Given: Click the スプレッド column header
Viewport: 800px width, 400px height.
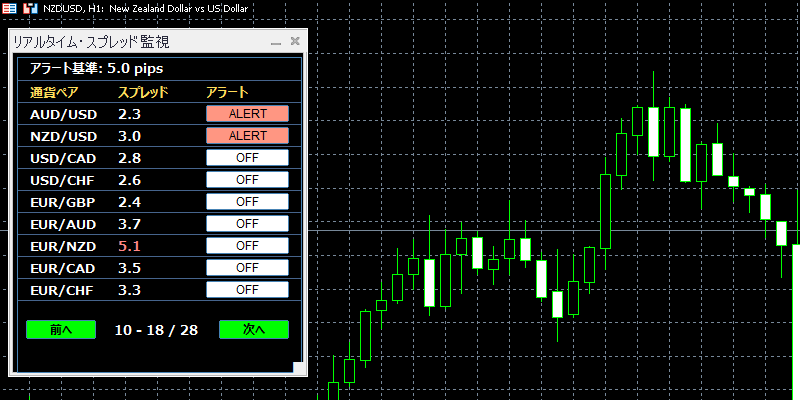Looking at the screenshot, I should point(143,92).
